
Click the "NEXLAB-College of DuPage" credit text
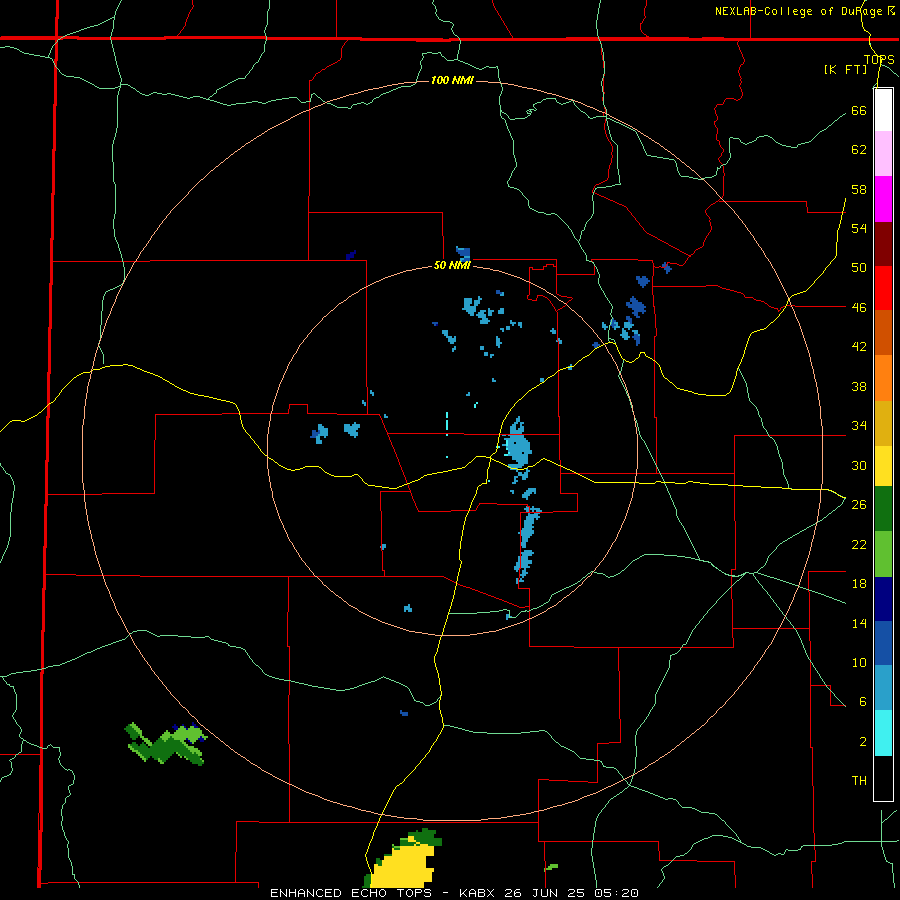pos(800,11)
